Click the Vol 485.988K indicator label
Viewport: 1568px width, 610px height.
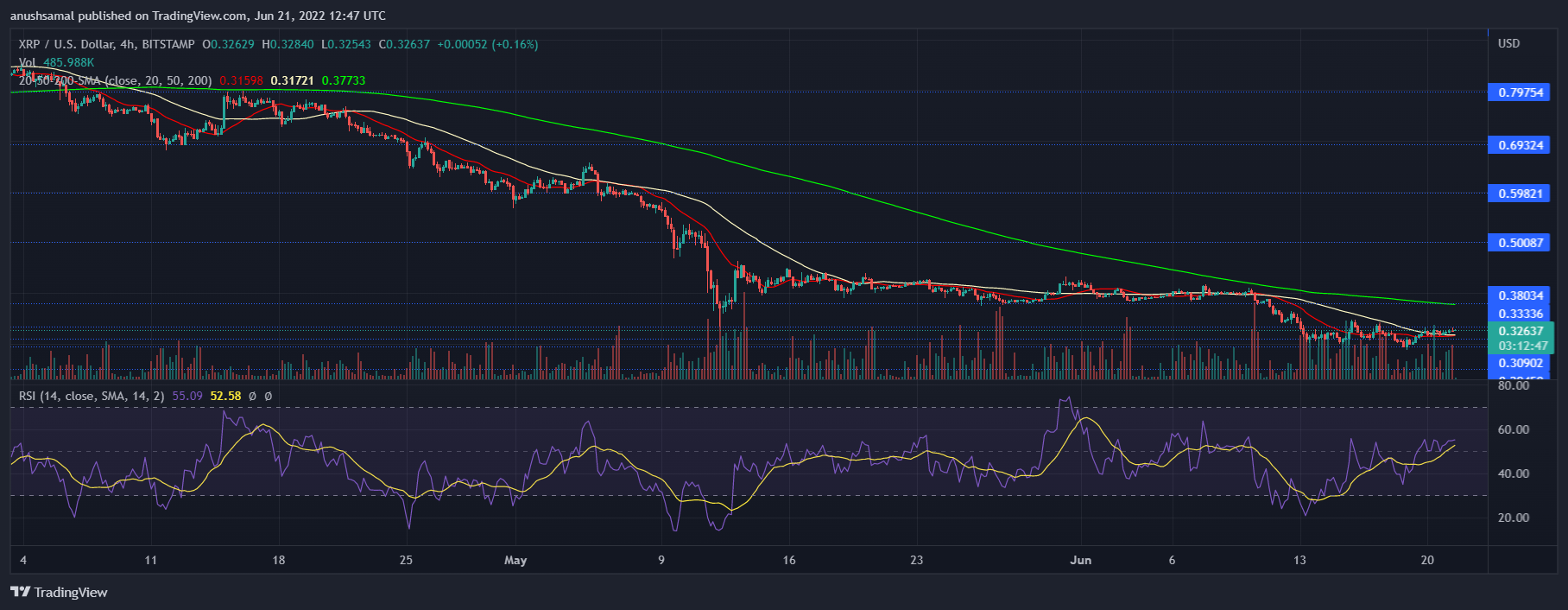click(56, 62)
